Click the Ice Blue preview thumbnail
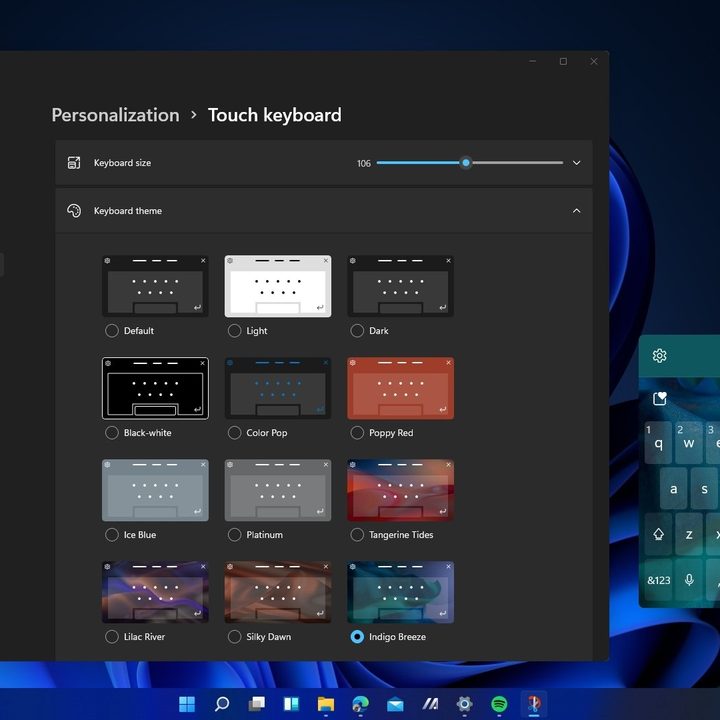 click(155, 490)
